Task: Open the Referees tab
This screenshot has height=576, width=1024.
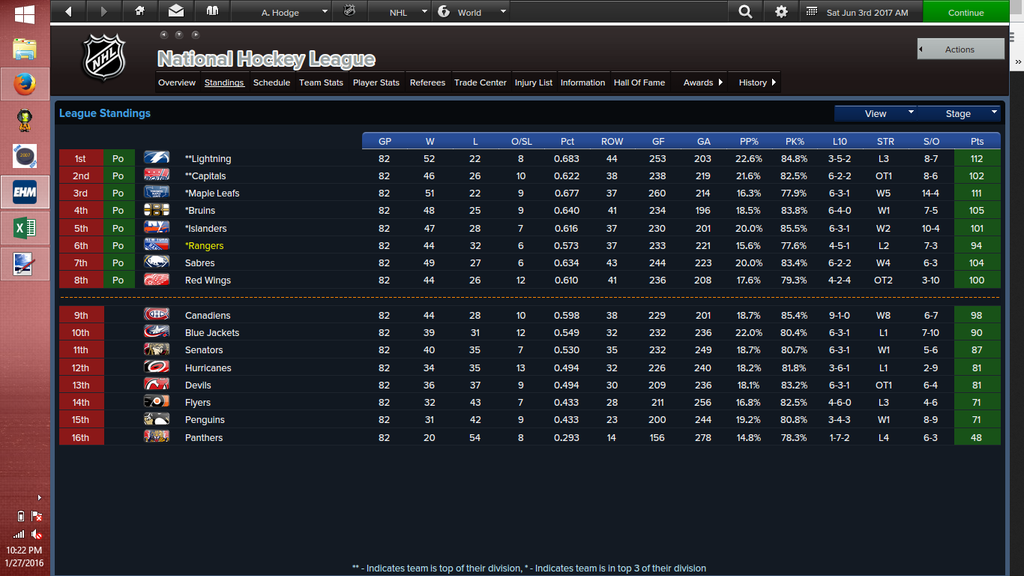Action: pos(428,82)
